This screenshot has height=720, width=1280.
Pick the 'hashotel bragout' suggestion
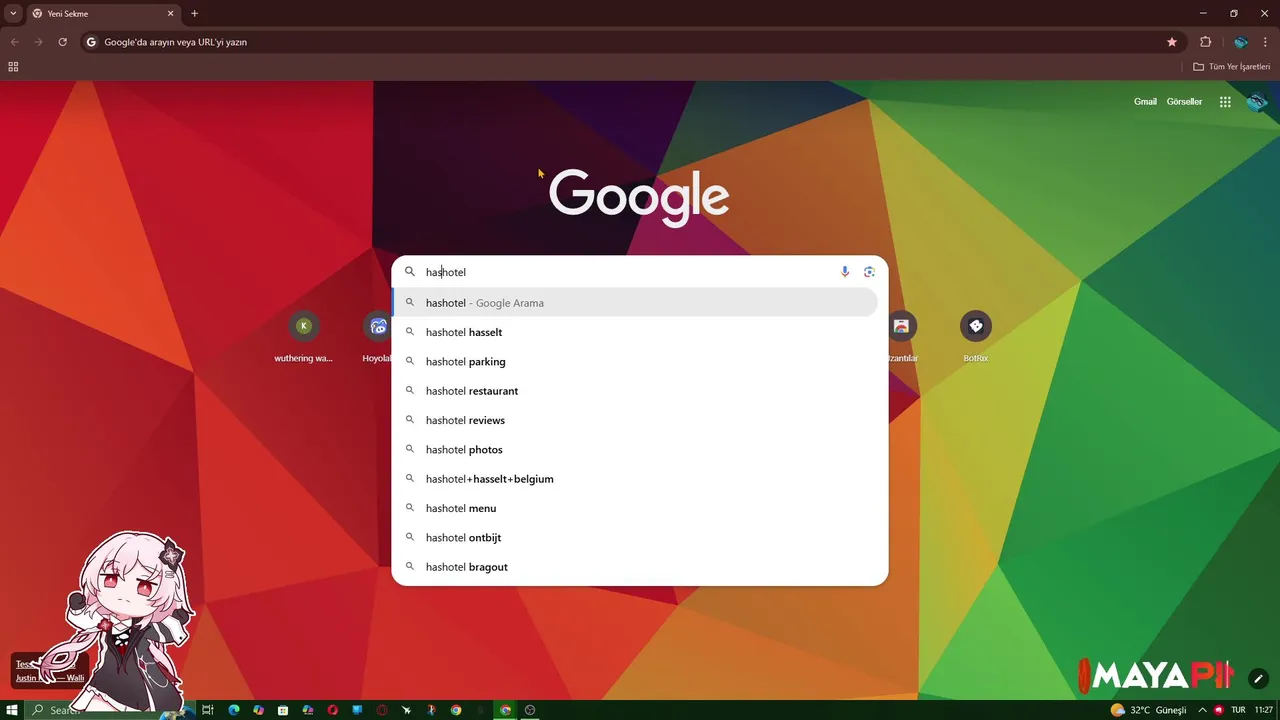635,567
